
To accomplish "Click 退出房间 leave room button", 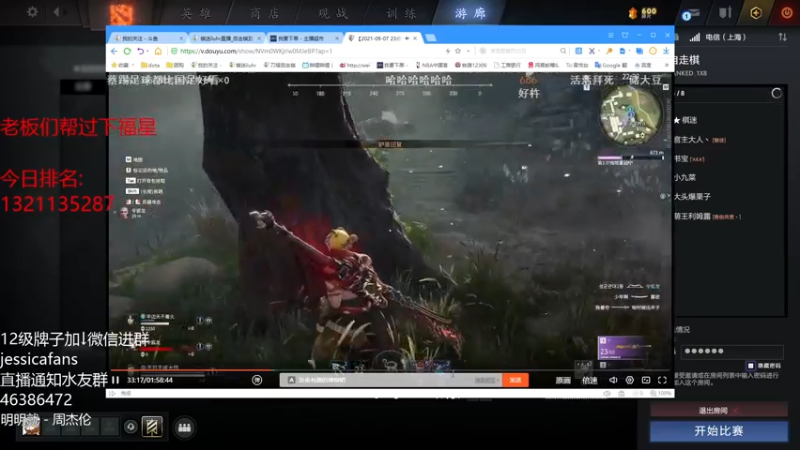I will tap(719, 410).
